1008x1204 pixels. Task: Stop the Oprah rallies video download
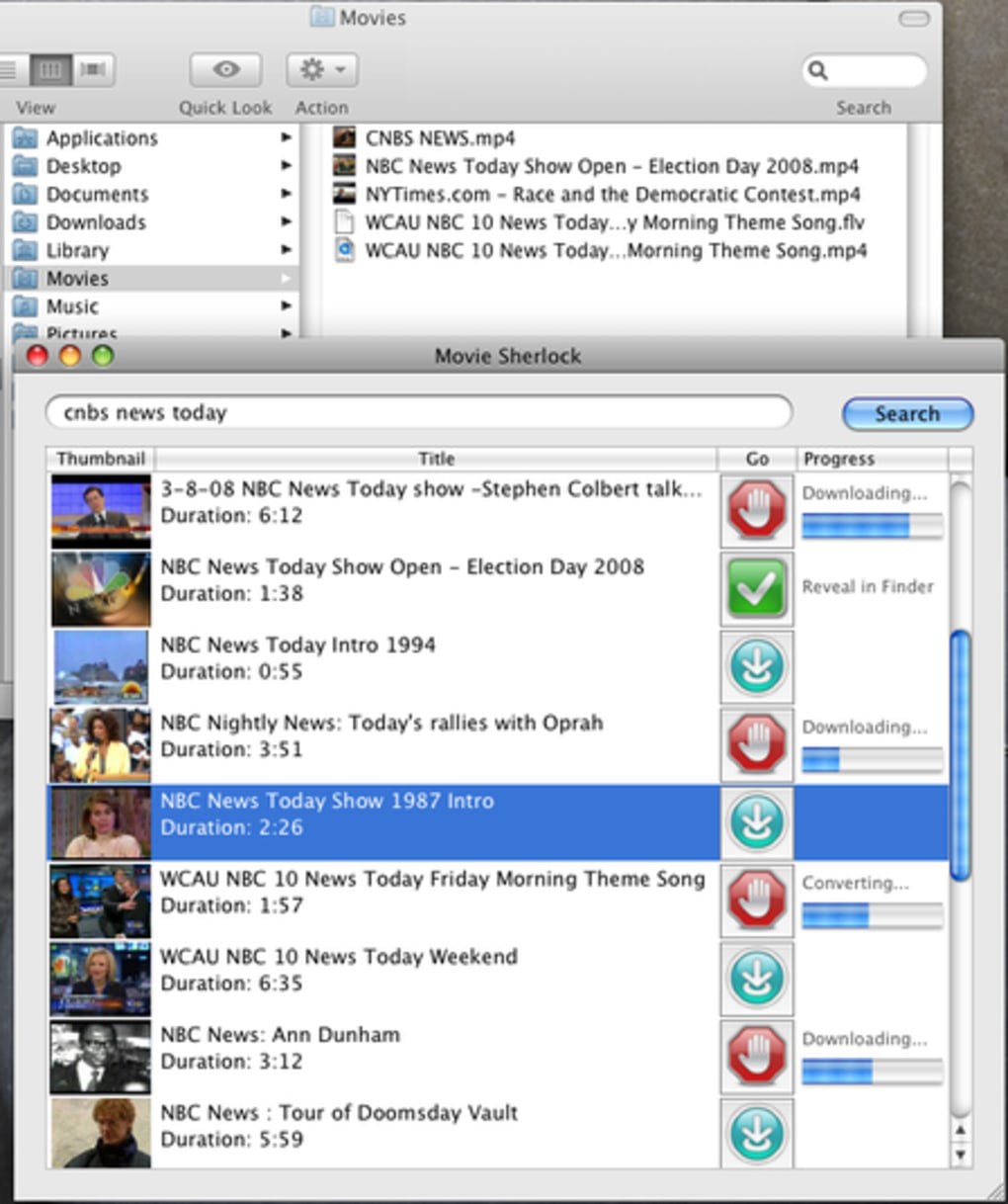(x=757, y=744)
